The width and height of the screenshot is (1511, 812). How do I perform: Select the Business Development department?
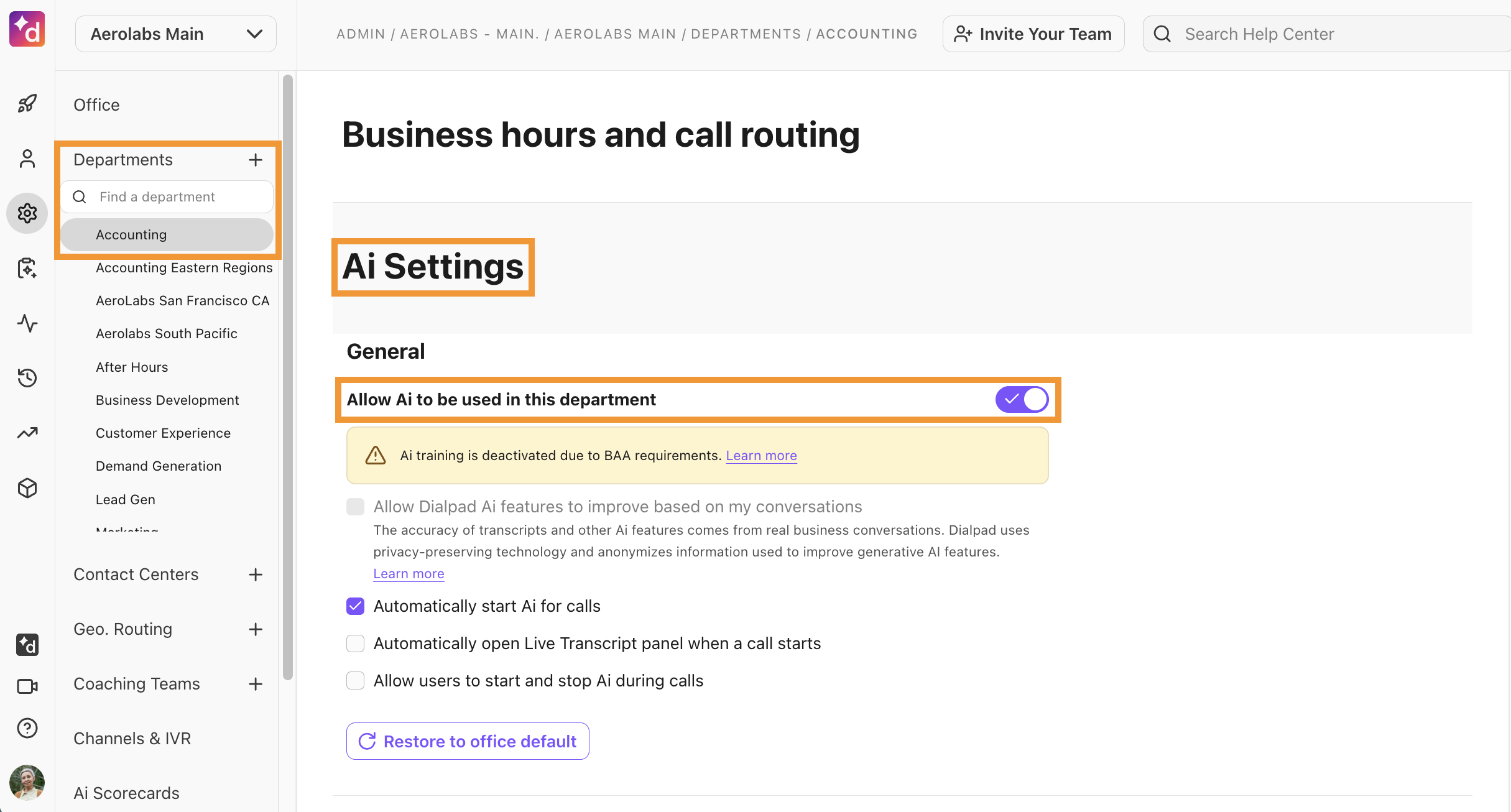click(x=167, y=400)
